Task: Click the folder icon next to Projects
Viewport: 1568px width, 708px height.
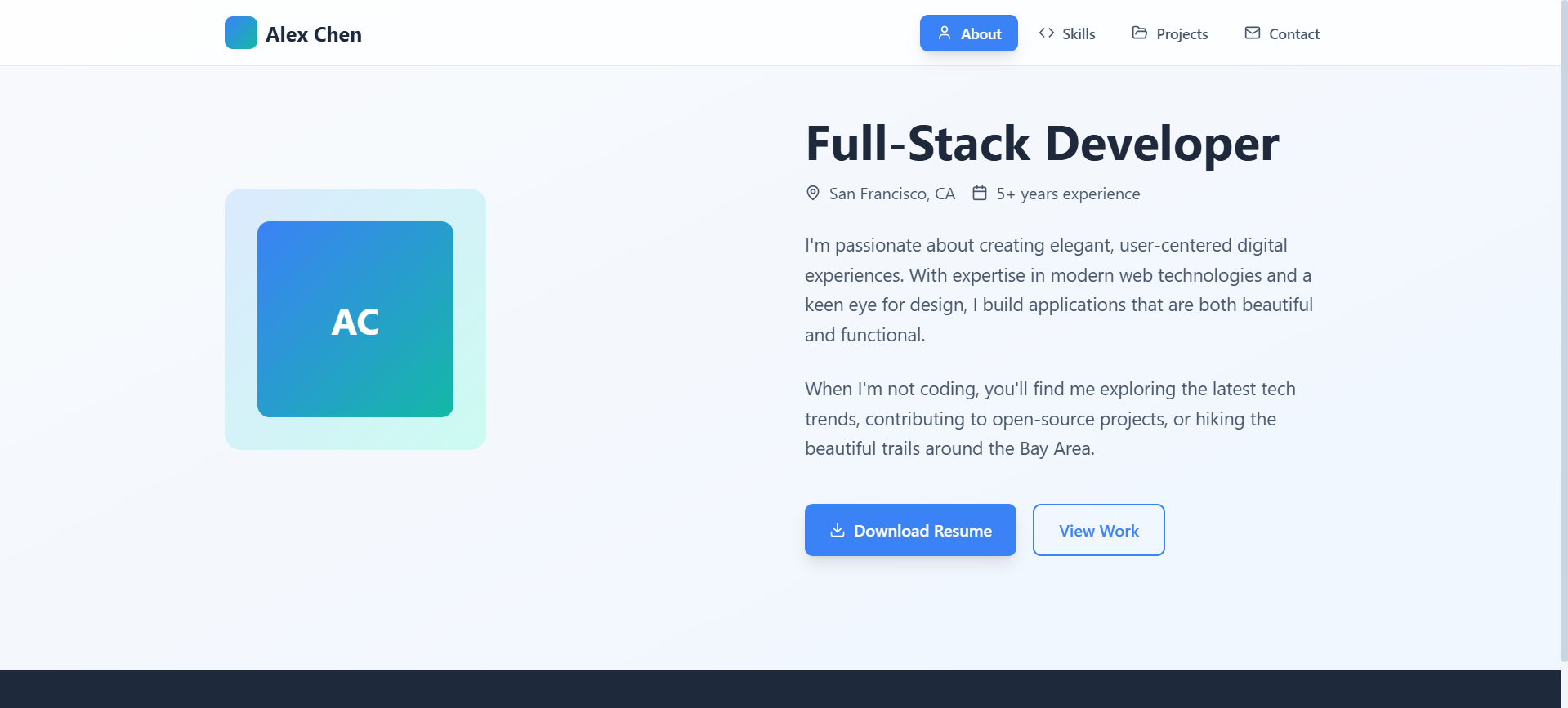Action: [x=1139, y=33]
